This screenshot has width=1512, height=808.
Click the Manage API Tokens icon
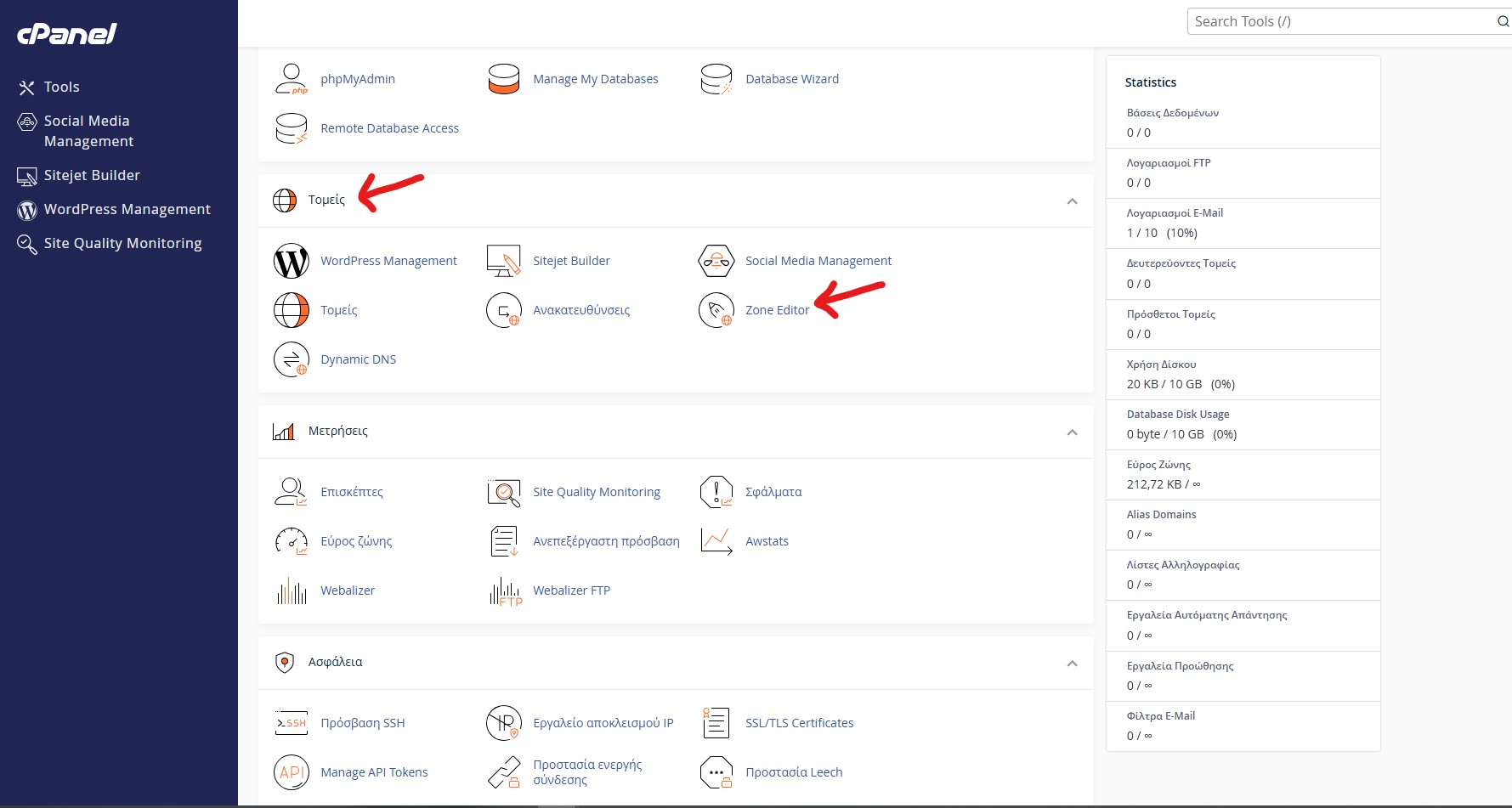point(291,772)
